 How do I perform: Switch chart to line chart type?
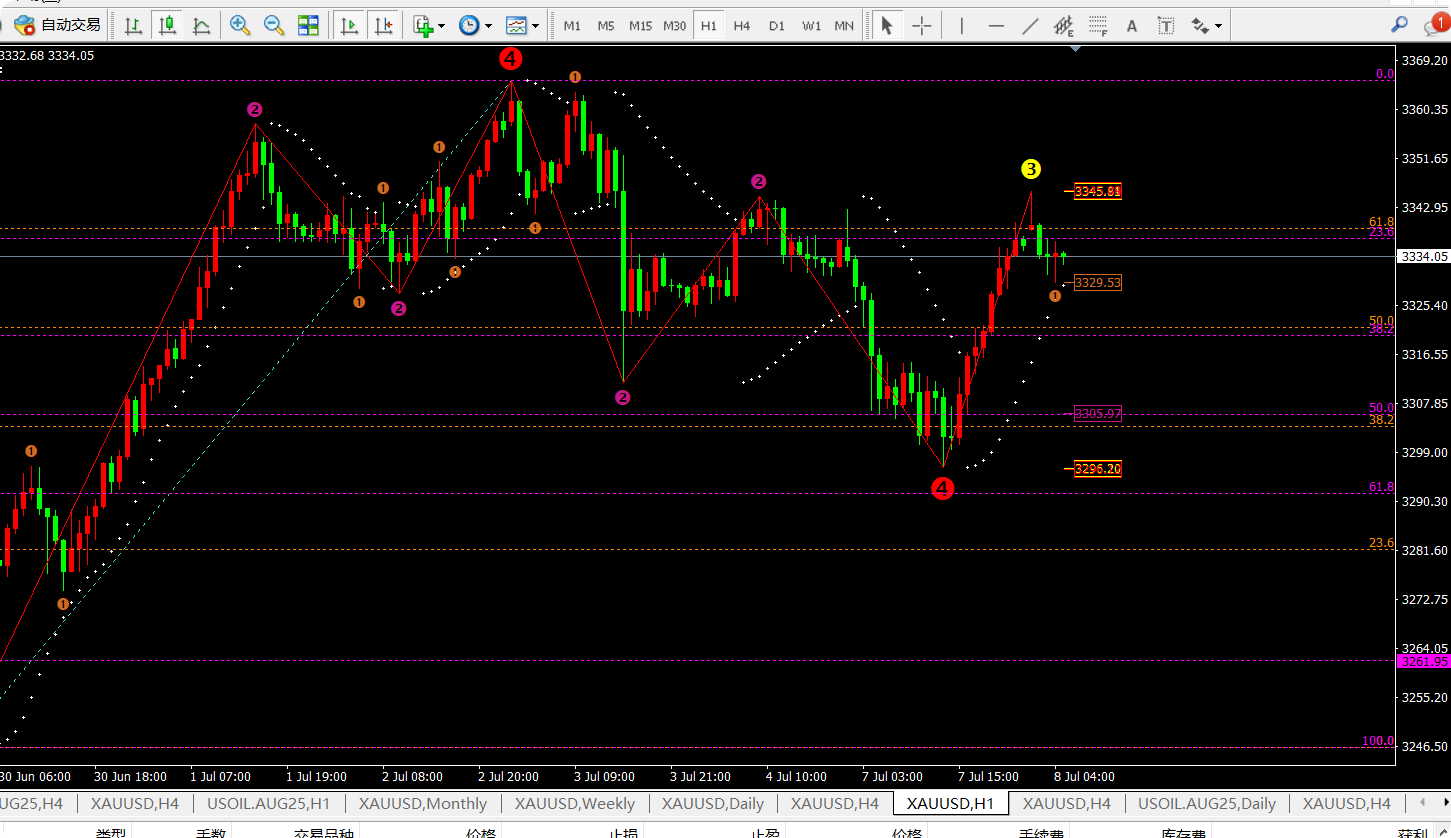[x=201, y=25]
